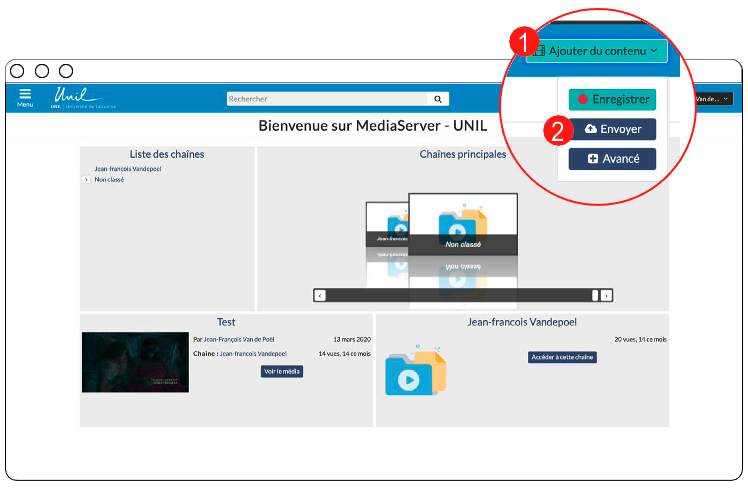
Task: Open the Test video thumbnail
Action: 135,362
